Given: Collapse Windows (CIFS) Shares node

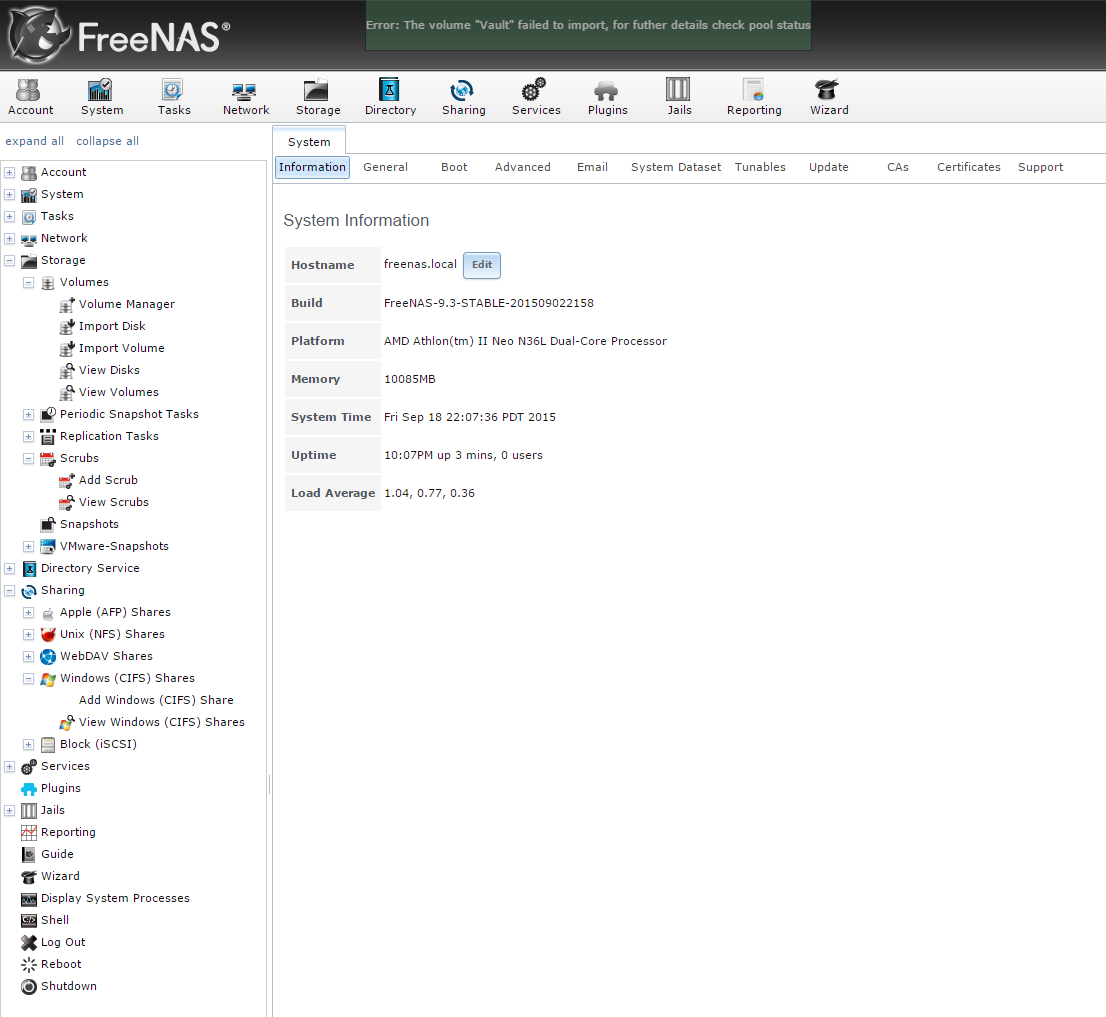Looking at the screenshot, I should 28,678.
